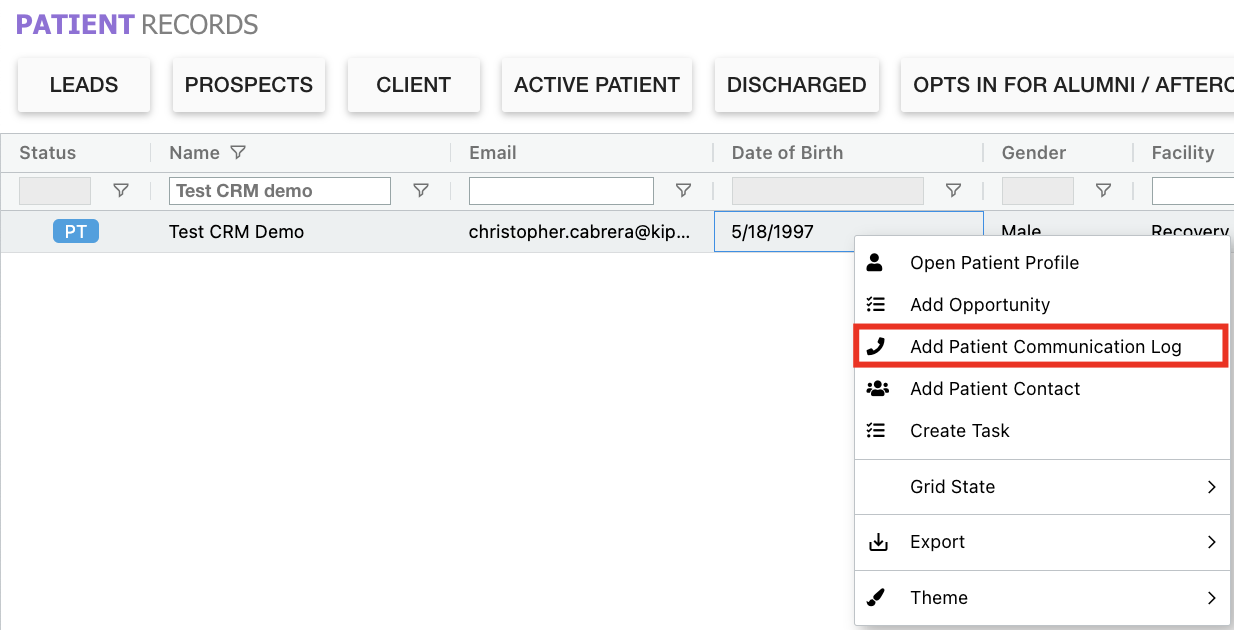Click the PT status badge
1234x630 pixels.
point(76,232)
